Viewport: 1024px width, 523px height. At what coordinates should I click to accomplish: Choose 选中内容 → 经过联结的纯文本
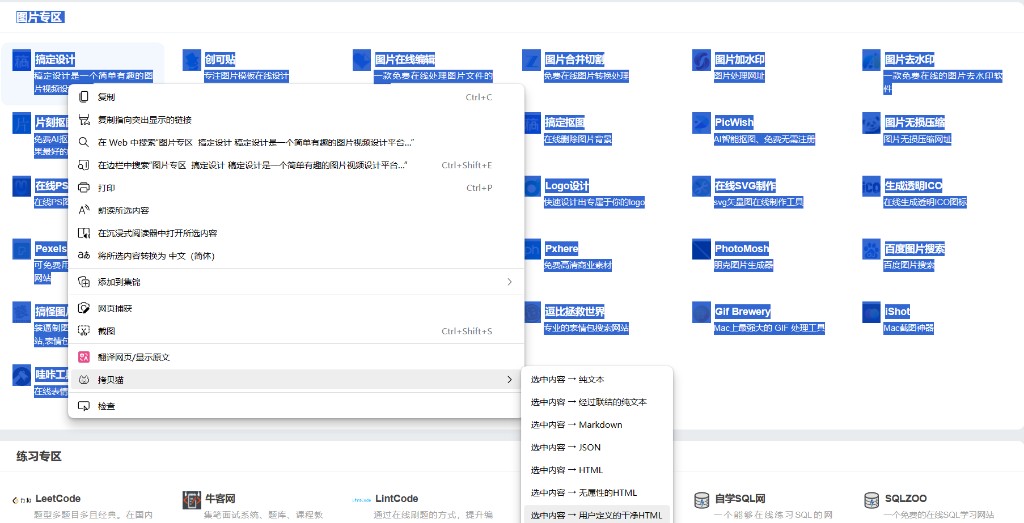click(x=598, y=402)
